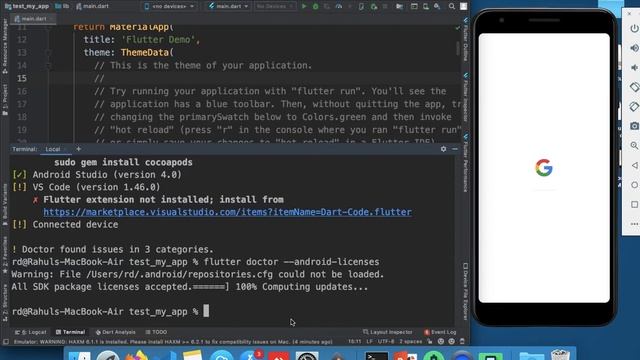The image size is (640, 360).
Task: Click lib folder breadcrumb
Action: tap(62, 7)
